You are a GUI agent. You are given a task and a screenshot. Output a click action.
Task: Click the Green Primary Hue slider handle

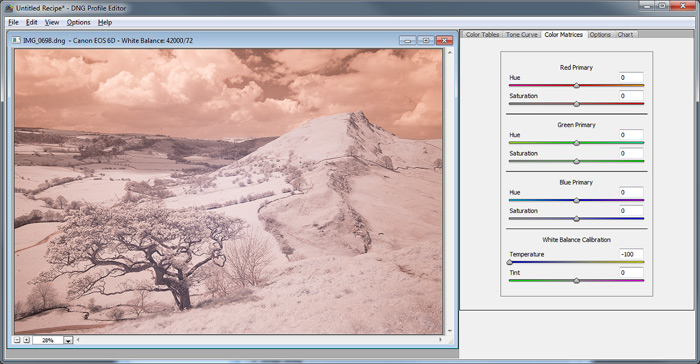(x=576, y=143)
